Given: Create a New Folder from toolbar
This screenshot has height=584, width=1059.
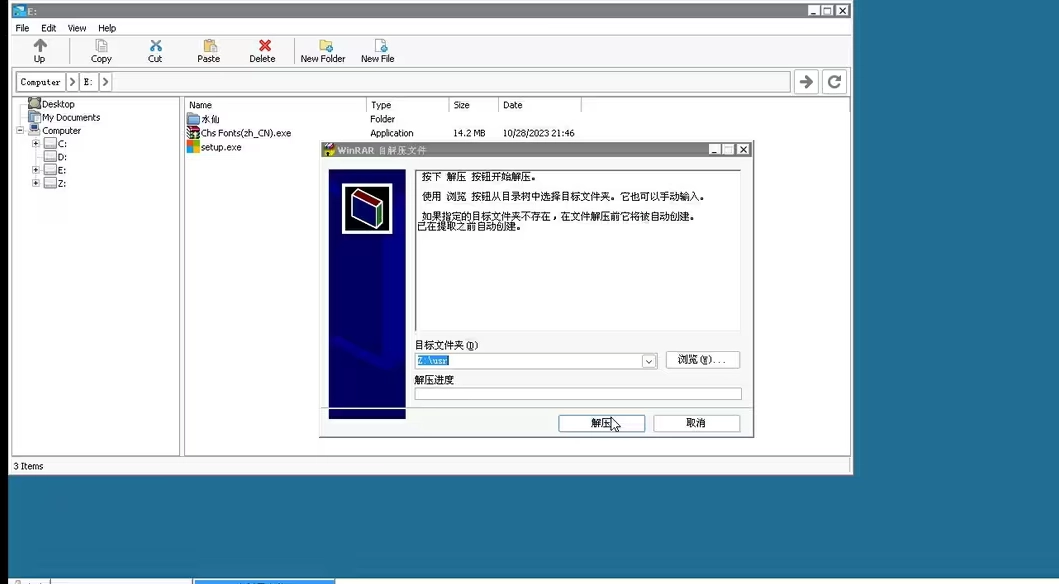Looking at the screenshot, I should (324, 46).
